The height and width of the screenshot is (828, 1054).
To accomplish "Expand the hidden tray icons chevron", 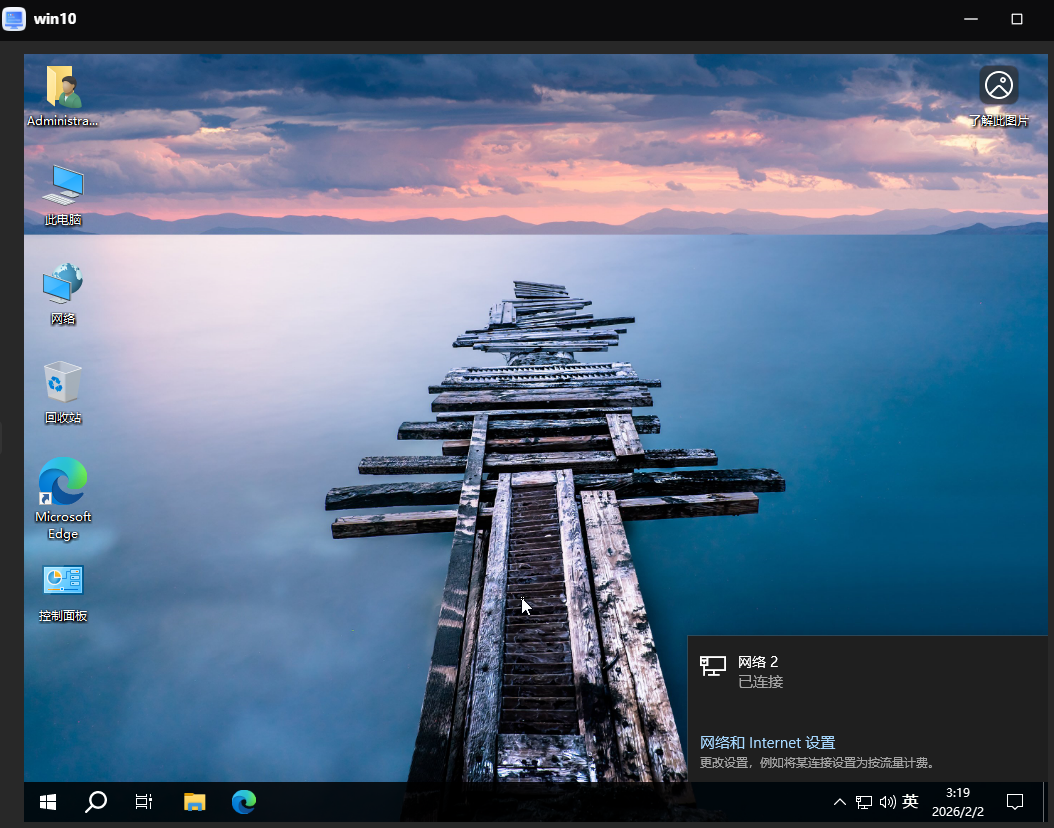I will [839, 802].
